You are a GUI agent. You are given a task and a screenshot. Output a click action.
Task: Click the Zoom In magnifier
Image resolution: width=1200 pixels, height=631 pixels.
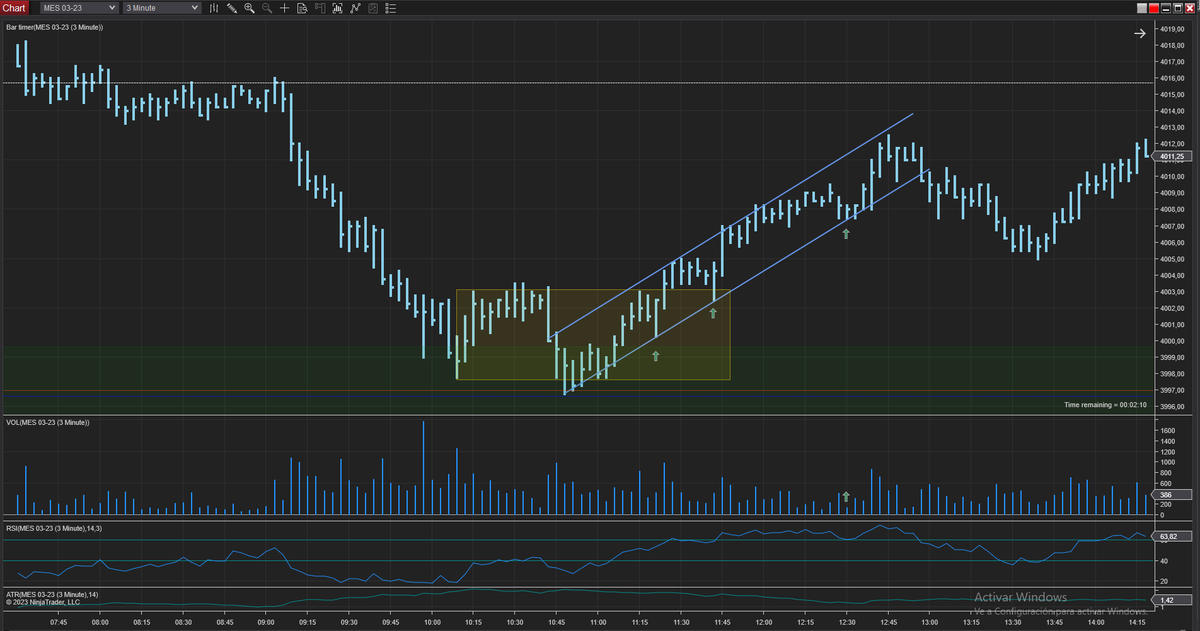[249, 8]
